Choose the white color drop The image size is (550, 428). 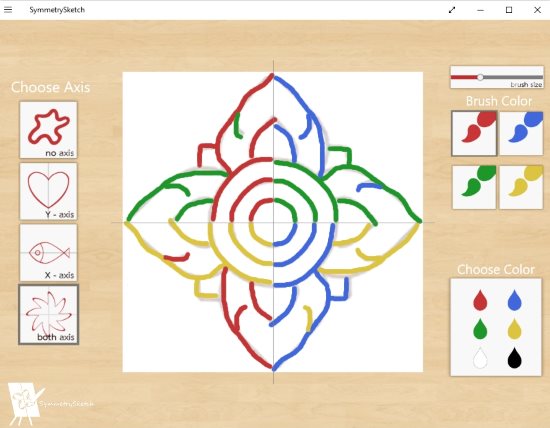pos(480,357)
